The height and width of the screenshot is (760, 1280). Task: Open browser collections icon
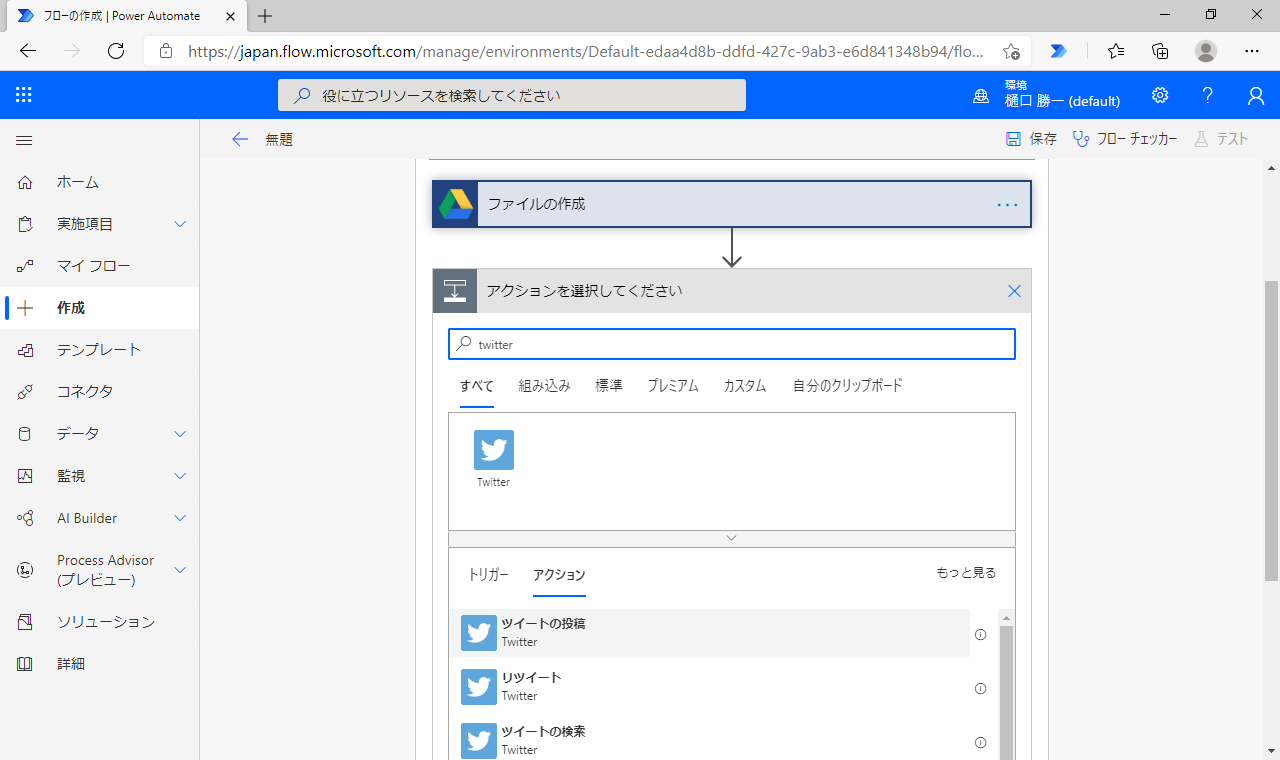click(x=1160, y=51)
